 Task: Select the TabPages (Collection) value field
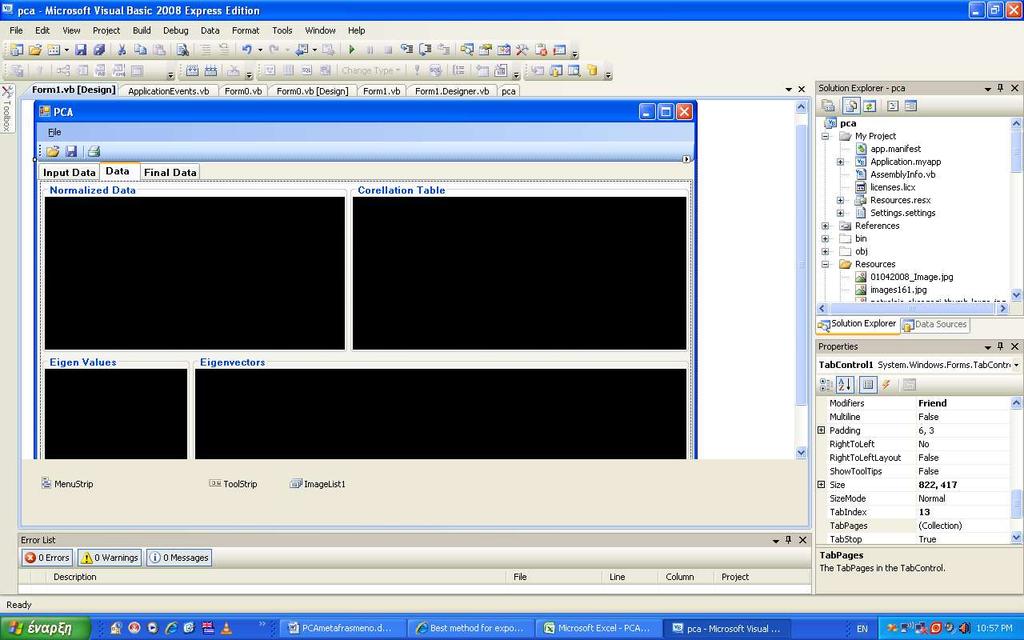963,526
